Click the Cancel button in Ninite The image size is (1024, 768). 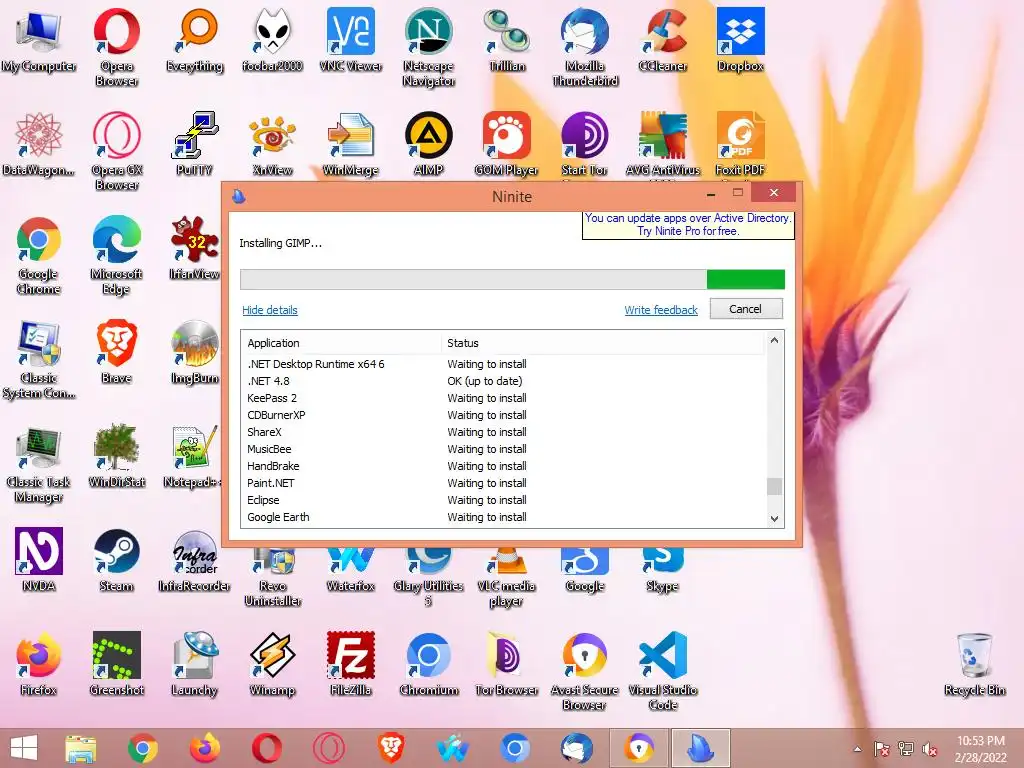746,309
